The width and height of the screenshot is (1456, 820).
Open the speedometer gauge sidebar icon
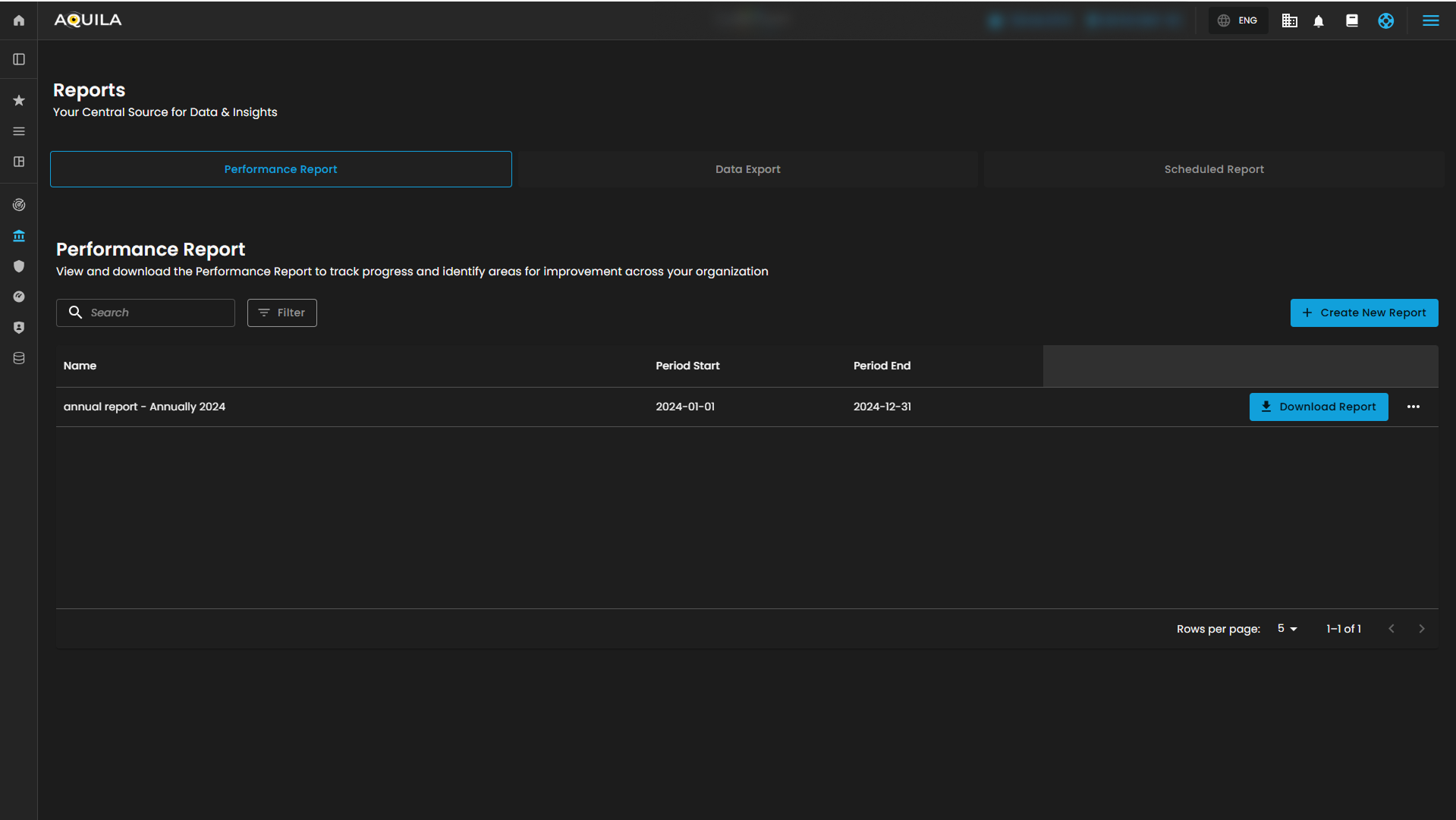pyautogui.click(x=19, y=297)
